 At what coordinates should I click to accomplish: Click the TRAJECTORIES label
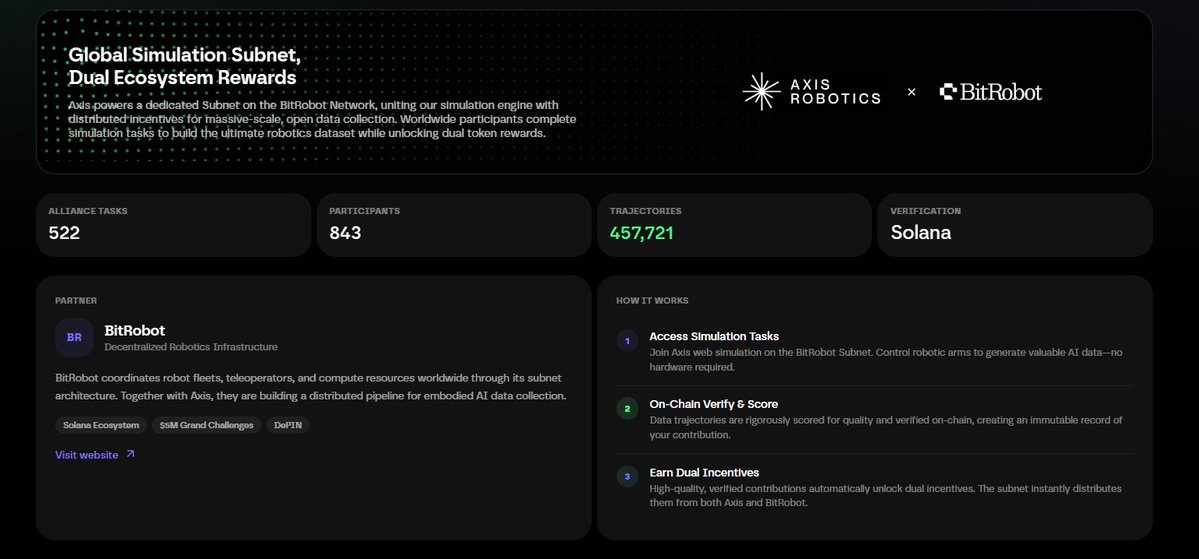pos(645,211)
